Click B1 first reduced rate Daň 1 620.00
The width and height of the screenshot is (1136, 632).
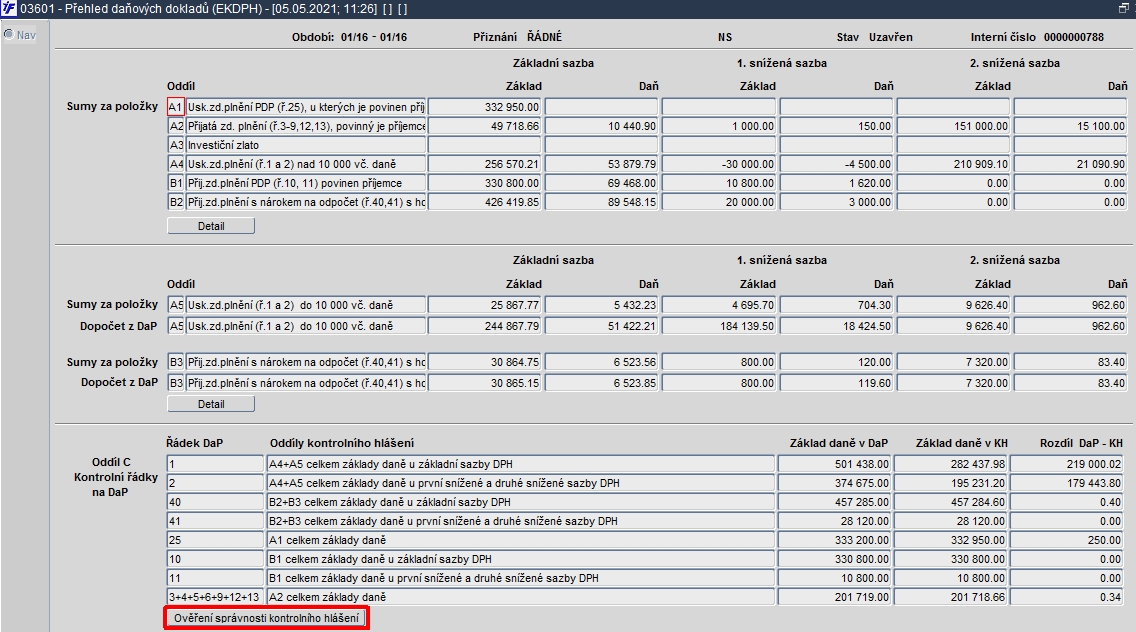(836, 183)
